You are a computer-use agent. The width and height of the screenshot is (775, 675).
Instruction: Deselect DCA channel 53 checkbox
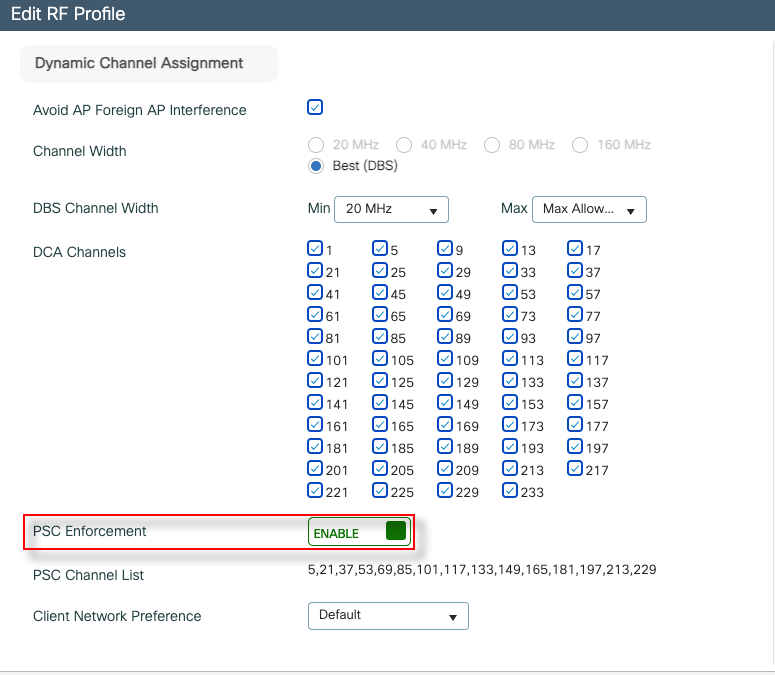[x=510, y=292]
